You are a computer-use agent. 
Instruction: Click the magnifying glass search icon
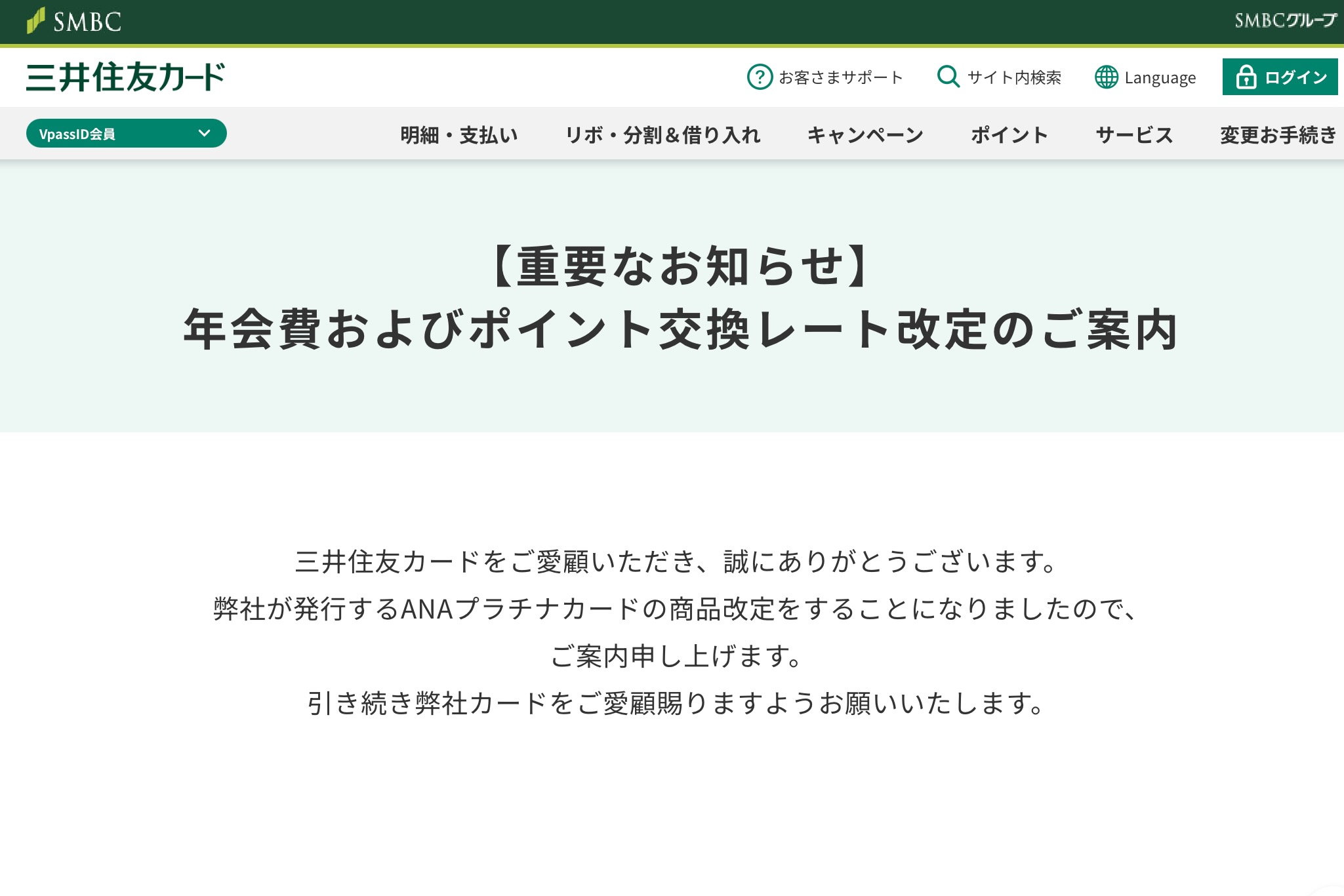coord(948,77)
